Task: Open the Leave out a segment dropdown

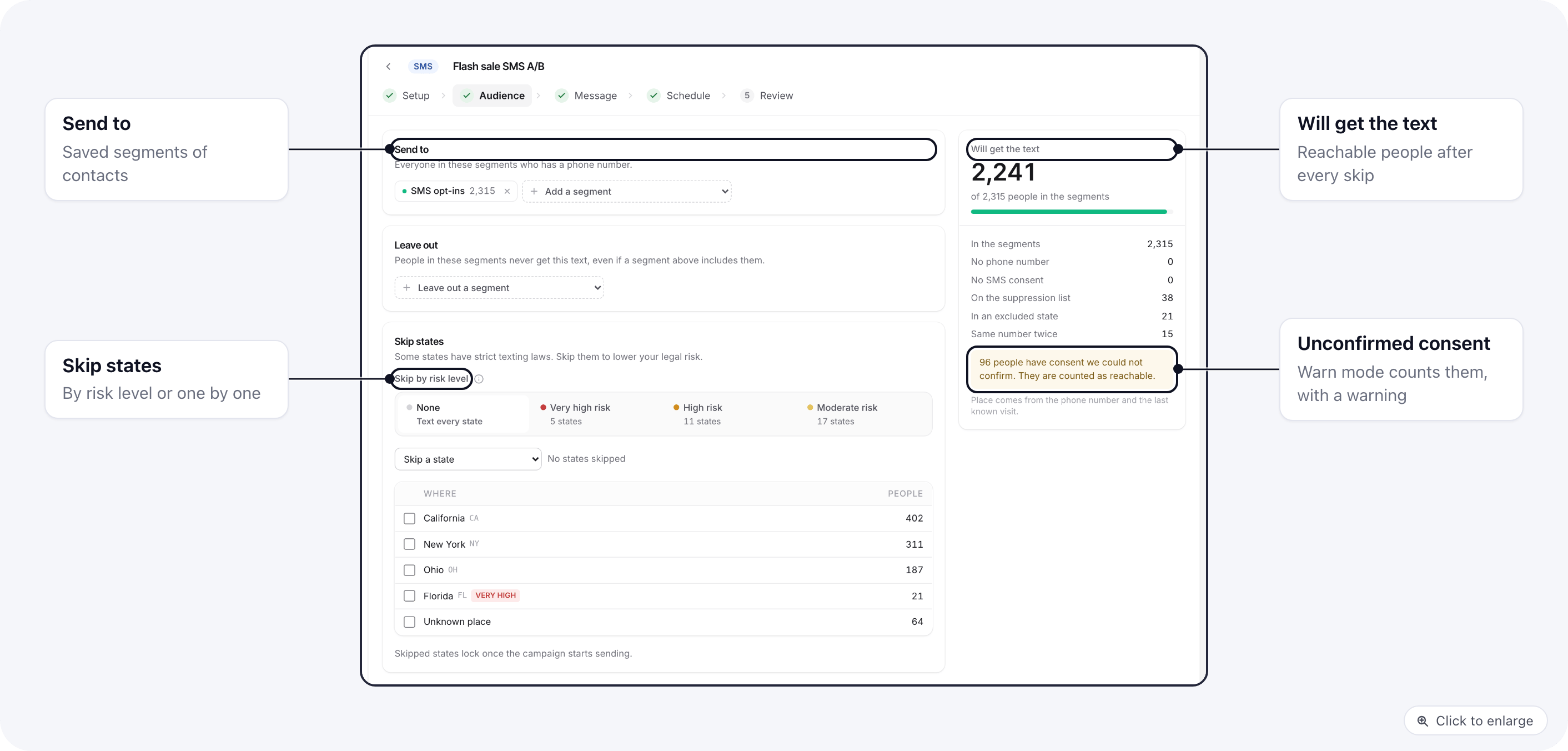Action: [499, 288]
